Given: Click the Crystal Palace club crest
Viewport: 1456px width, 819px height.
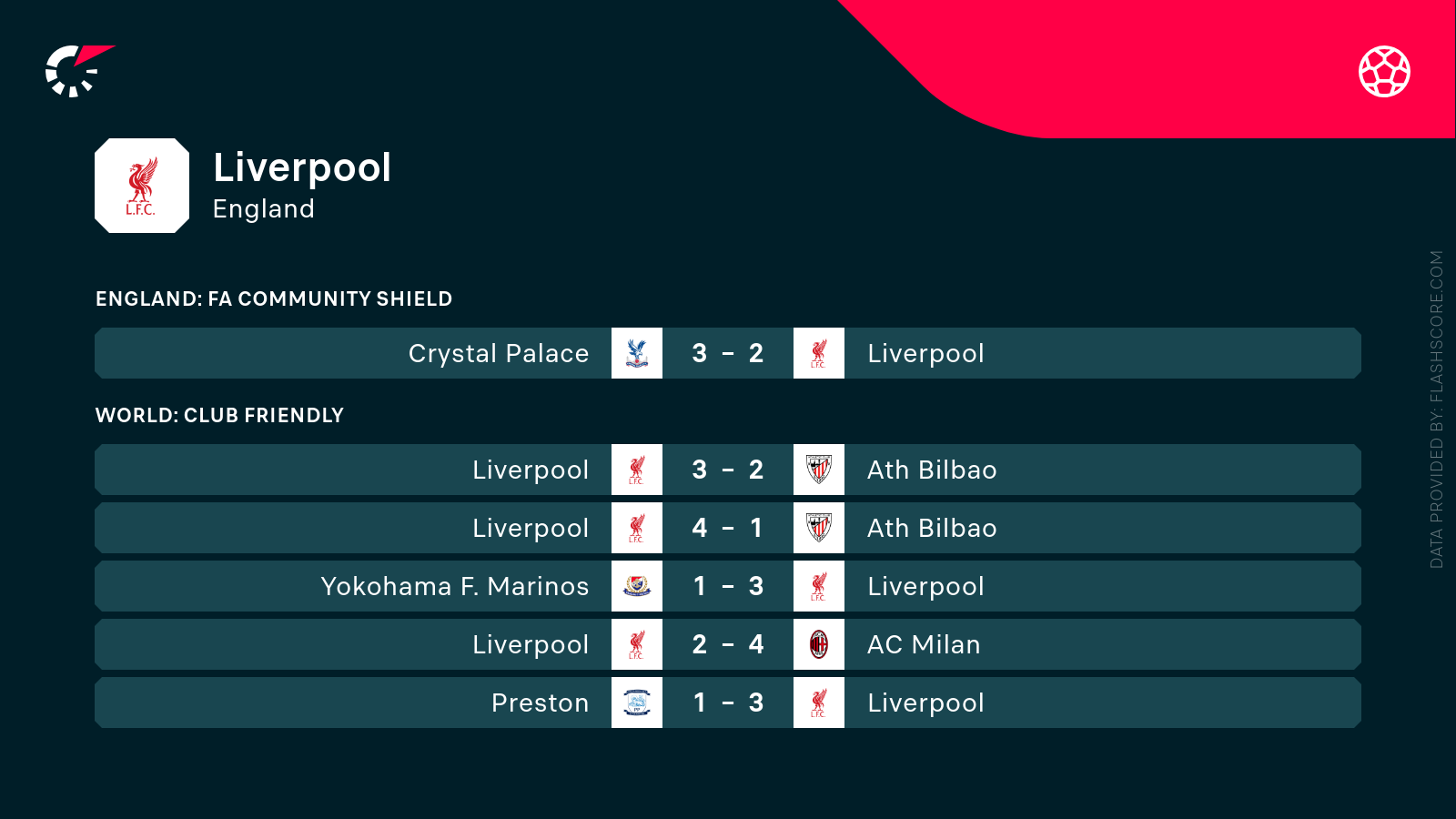Looking at the screenshot, I should (x=637, y=353).
